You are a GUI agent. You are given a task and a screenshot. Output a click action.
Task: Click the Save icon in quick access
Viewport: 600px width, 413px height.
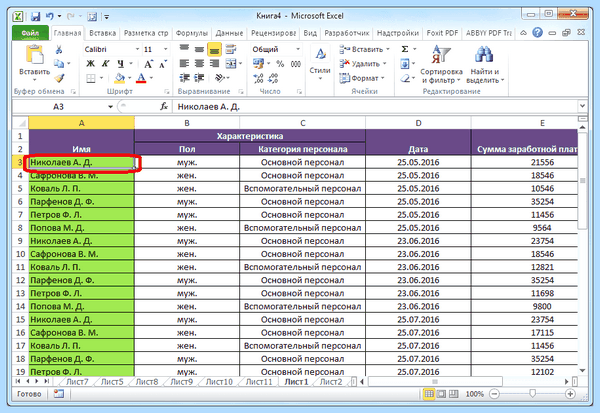coord(35,16)
